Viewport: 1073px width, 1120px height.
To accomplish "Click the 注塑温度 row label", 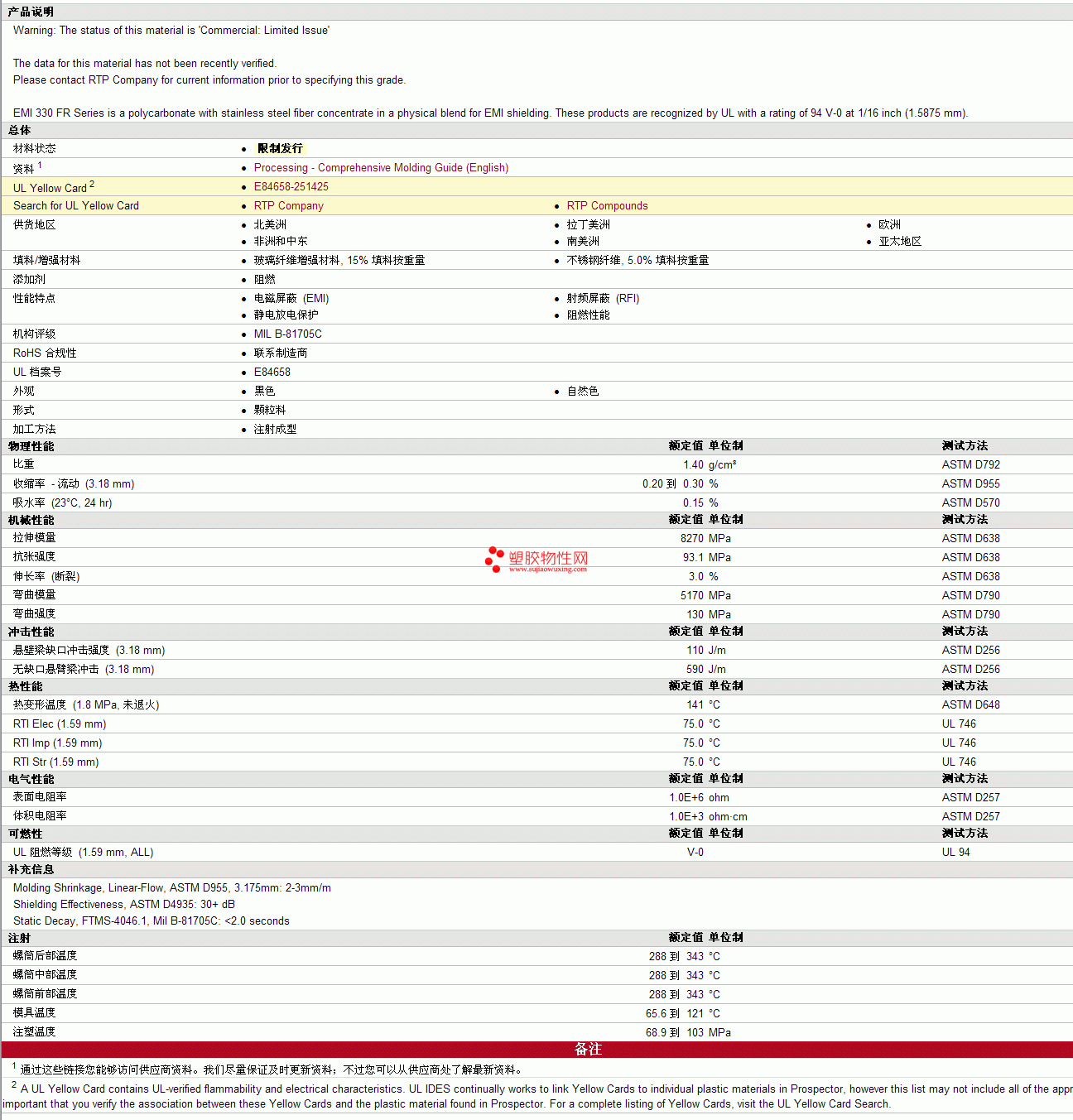I will click(x=35, y=1031).
